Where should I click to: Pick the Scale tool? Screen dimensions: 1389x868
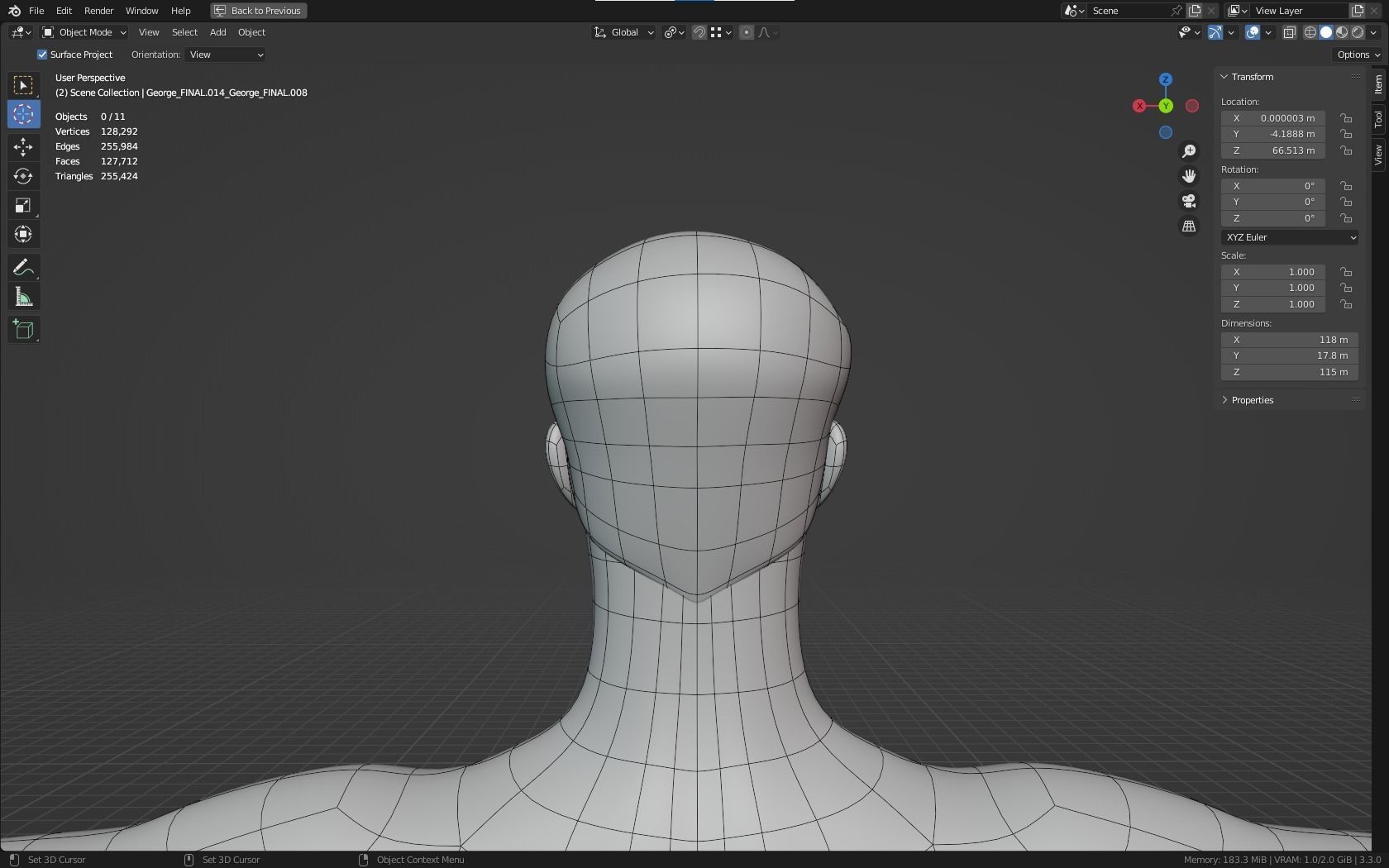[23, 205]
